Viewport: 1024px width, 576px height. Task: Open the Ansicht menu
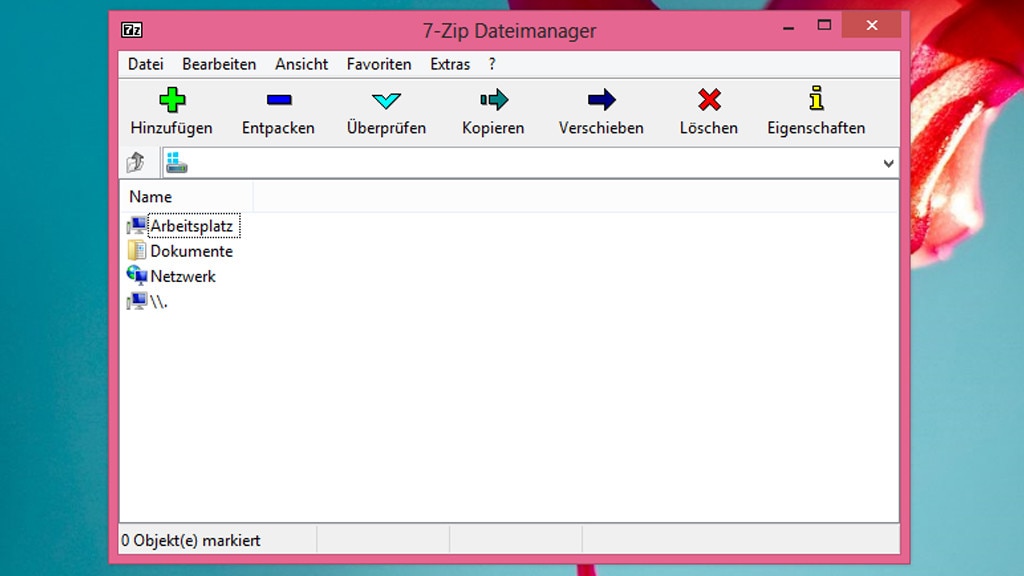(x=301, y=64)
